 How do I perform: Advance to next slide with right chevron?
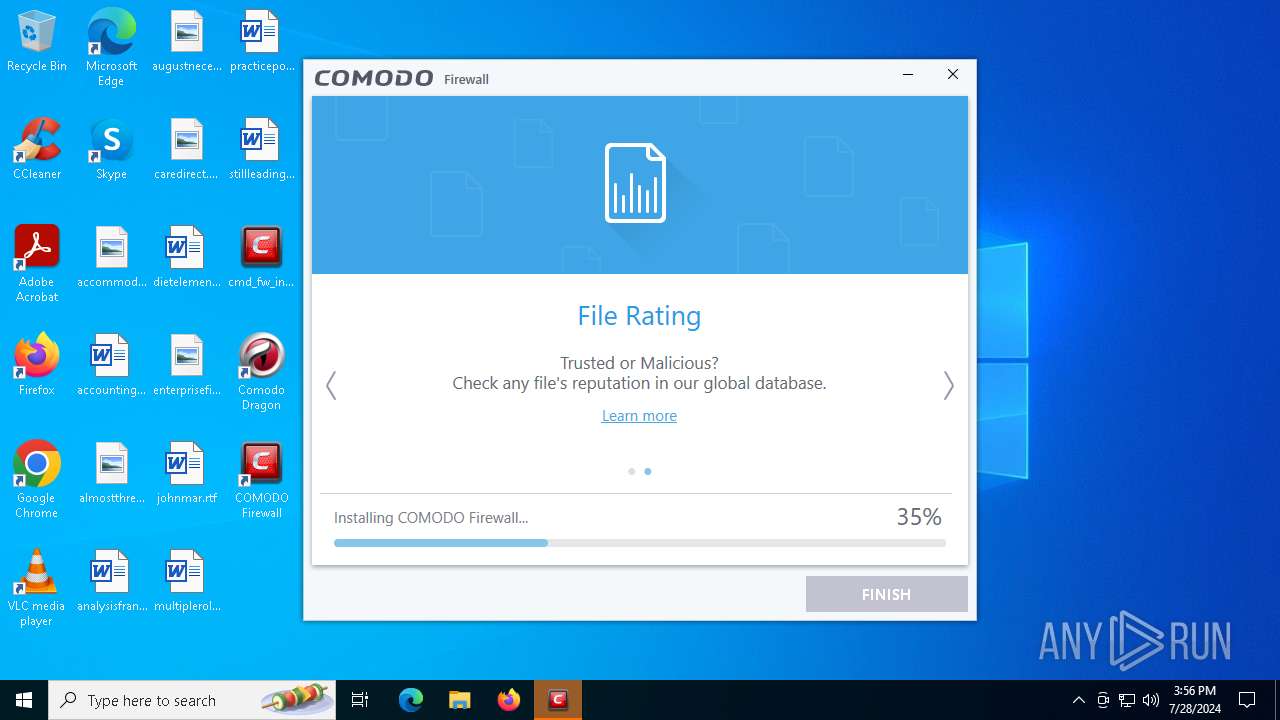pyautogui.click(x=948, y=385)
